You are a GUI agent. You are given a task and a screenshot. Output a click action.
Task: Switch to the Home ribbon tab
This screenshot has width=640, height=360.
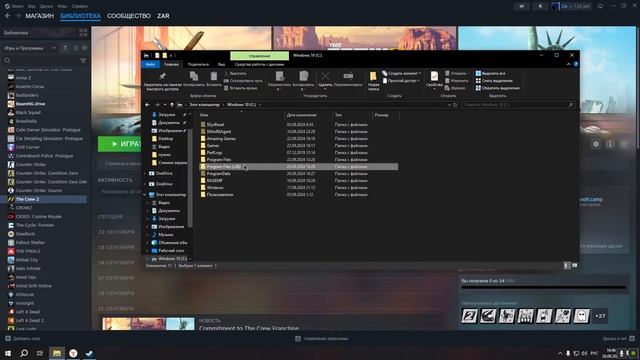171,64
